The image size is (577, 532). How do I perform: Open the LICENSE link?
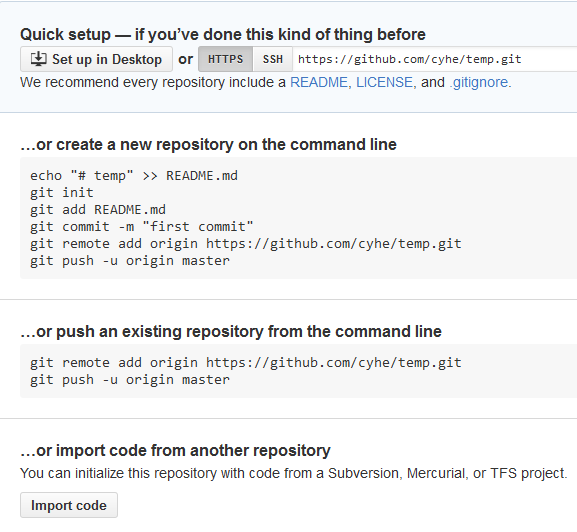coord(384,82)
